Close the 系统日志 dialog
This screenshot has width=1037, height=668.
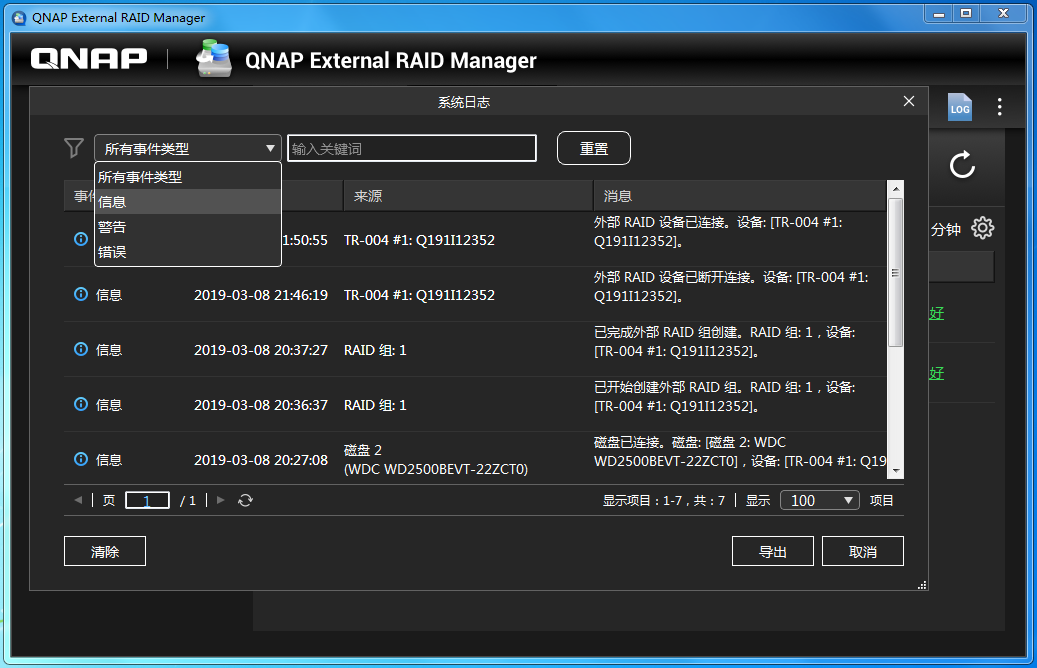909,101
